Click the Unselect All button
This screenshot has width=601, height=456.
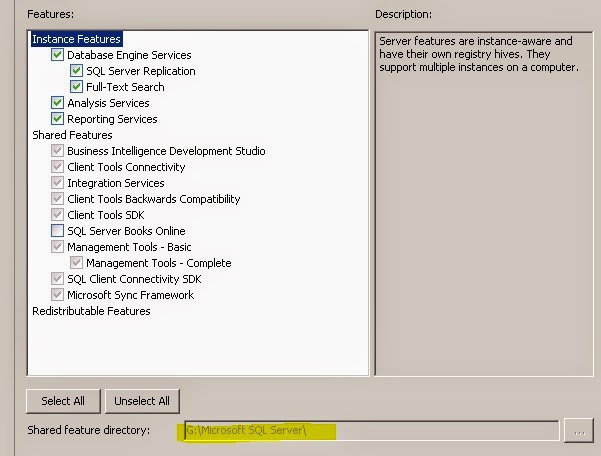click(x=142, y=401)
